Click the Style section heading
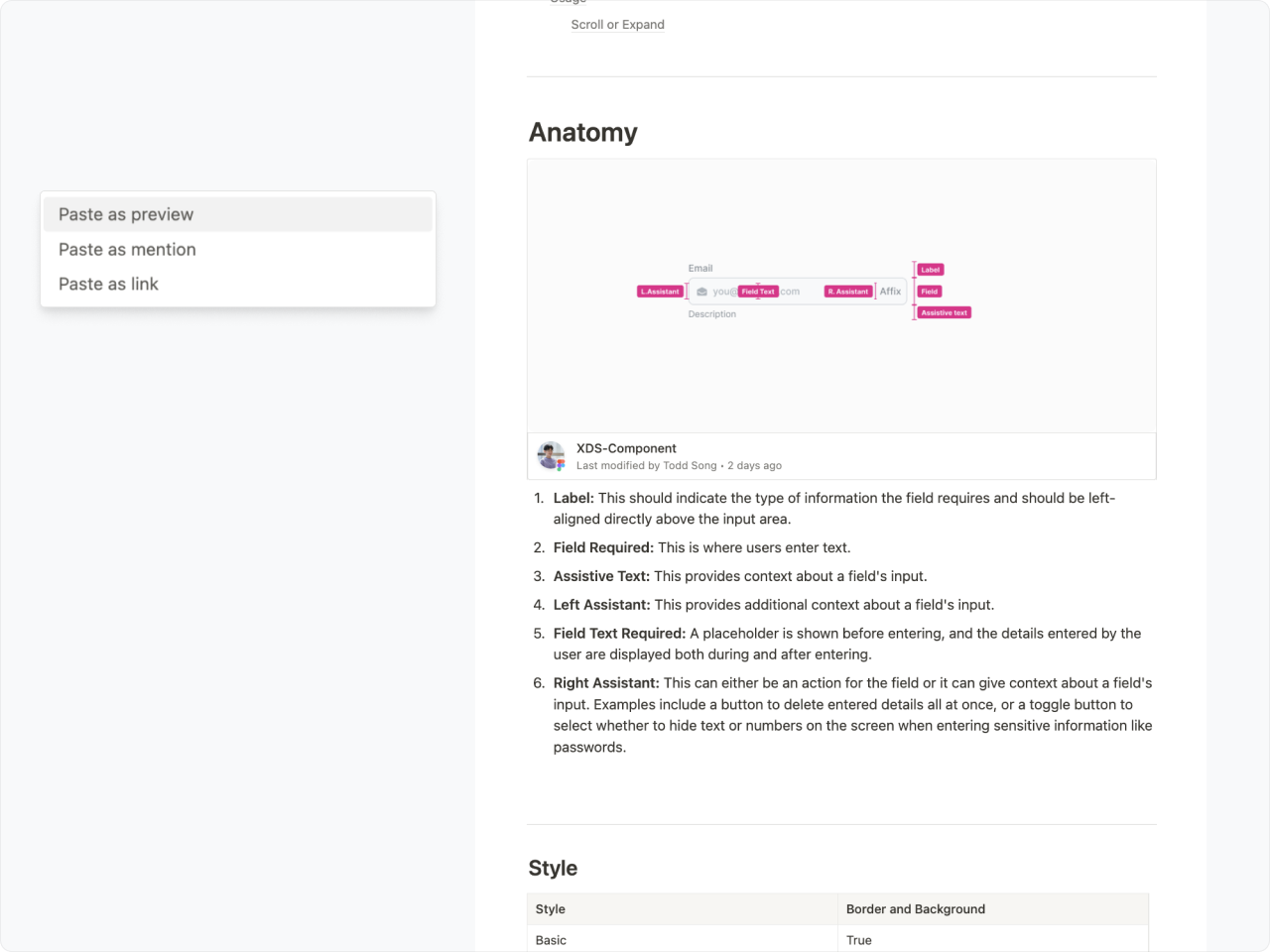 553,868
